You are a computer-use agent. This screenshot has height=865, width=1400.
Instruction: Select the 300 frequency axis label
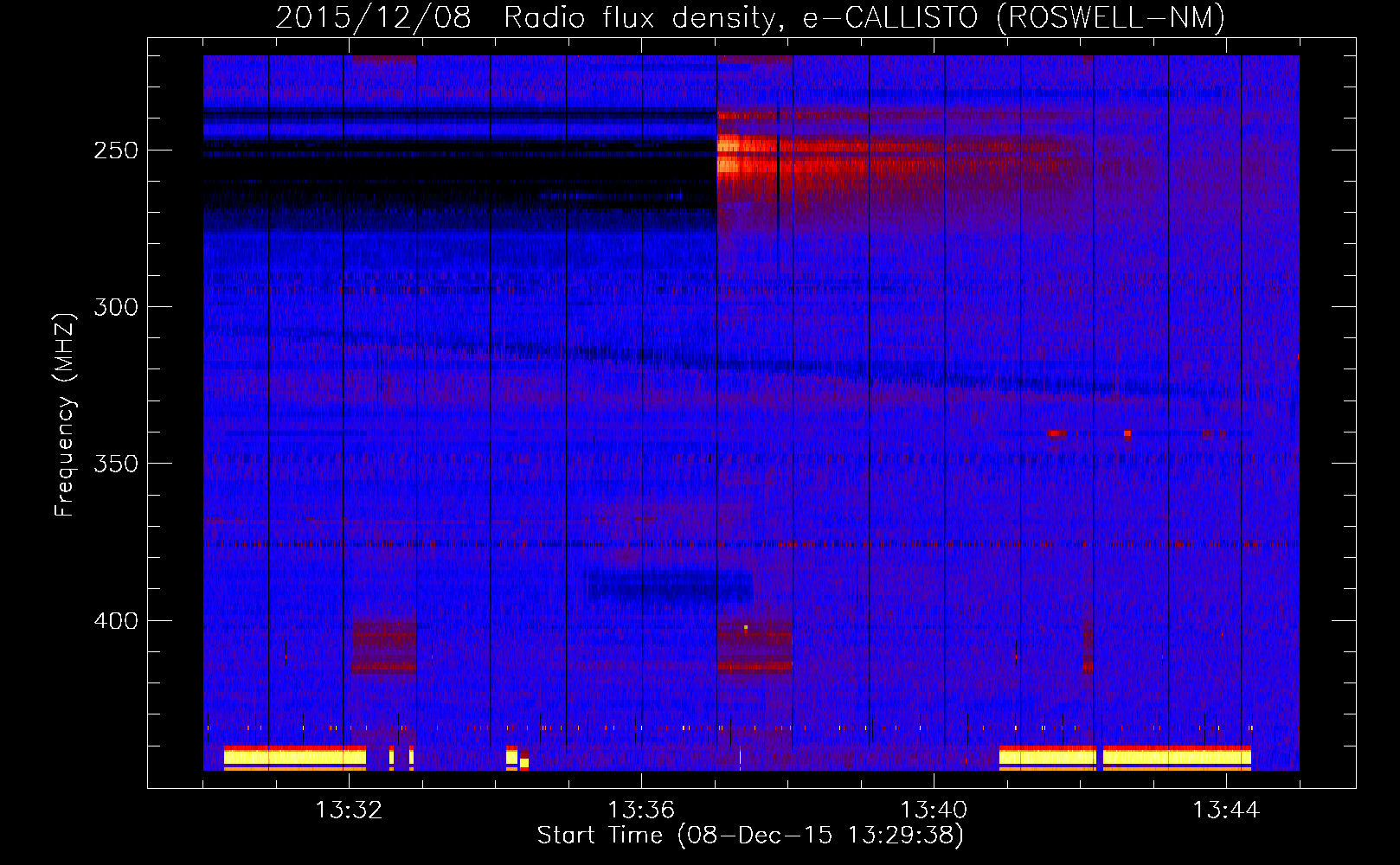(x=117, y=307)
